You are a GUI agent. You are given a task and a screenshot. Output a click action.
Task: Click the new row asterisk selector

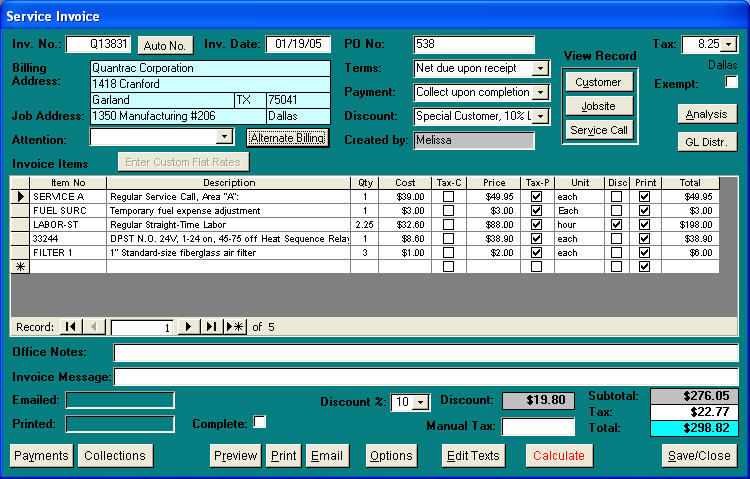click(x=20, y=267)
